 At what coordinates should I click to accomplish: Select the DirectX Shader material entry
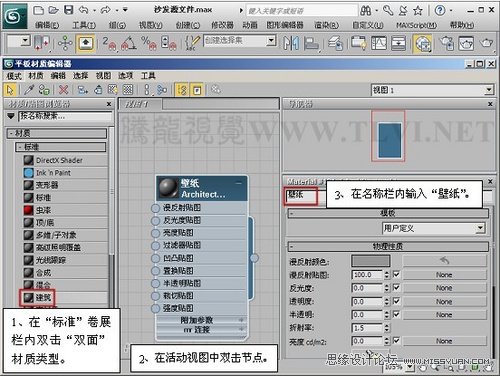[x=65, y=160]
